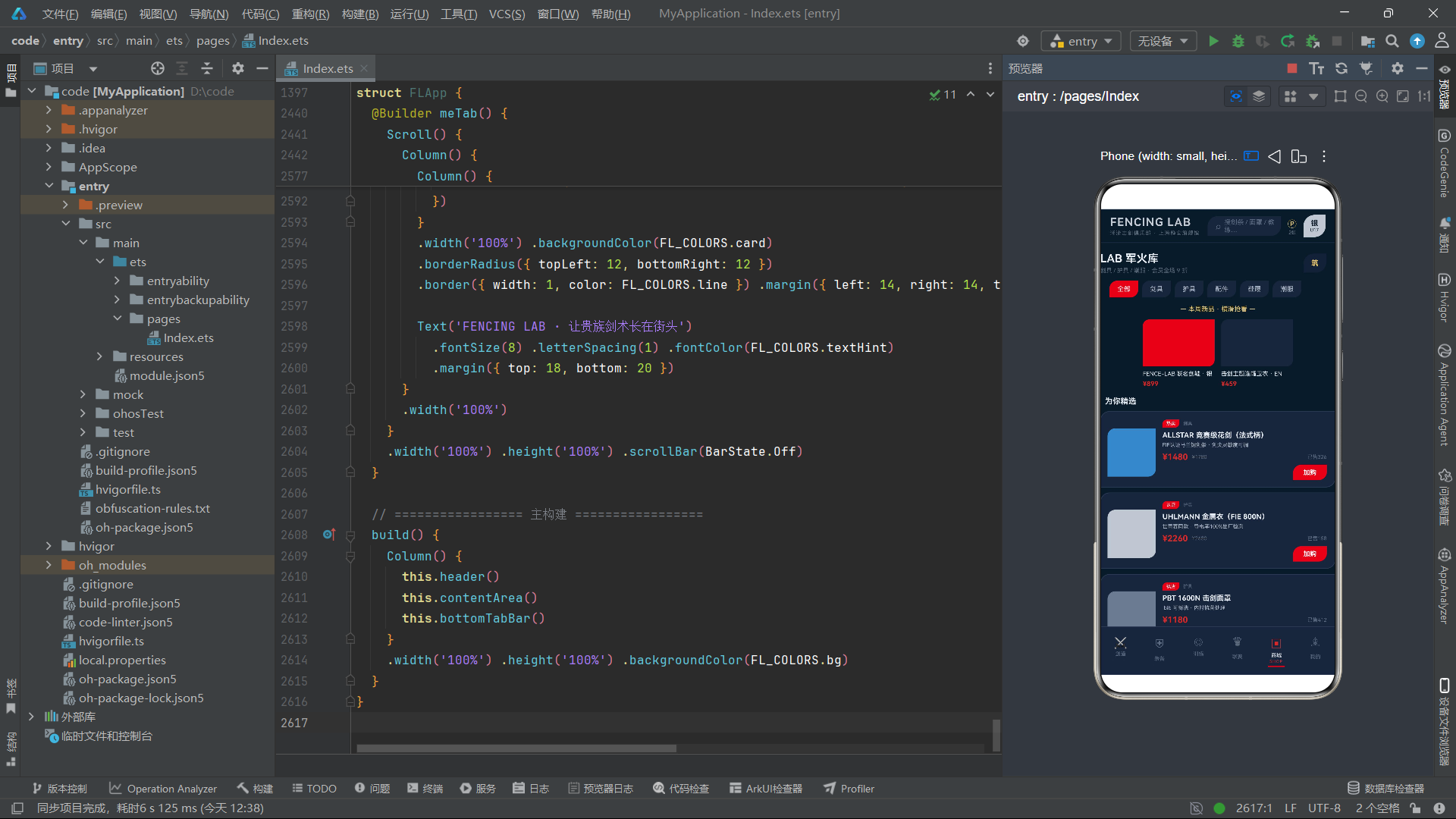Reset preview zoom to 1:1
The image size is (1456, 819).
point(1424,96)
